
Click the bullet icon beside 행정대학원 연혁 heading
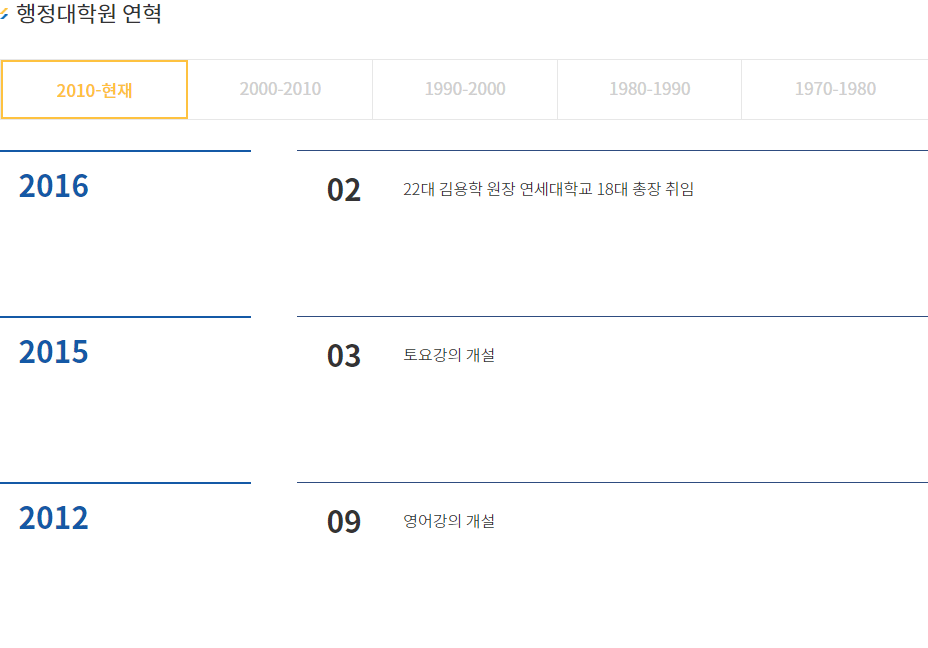point(4,15)
